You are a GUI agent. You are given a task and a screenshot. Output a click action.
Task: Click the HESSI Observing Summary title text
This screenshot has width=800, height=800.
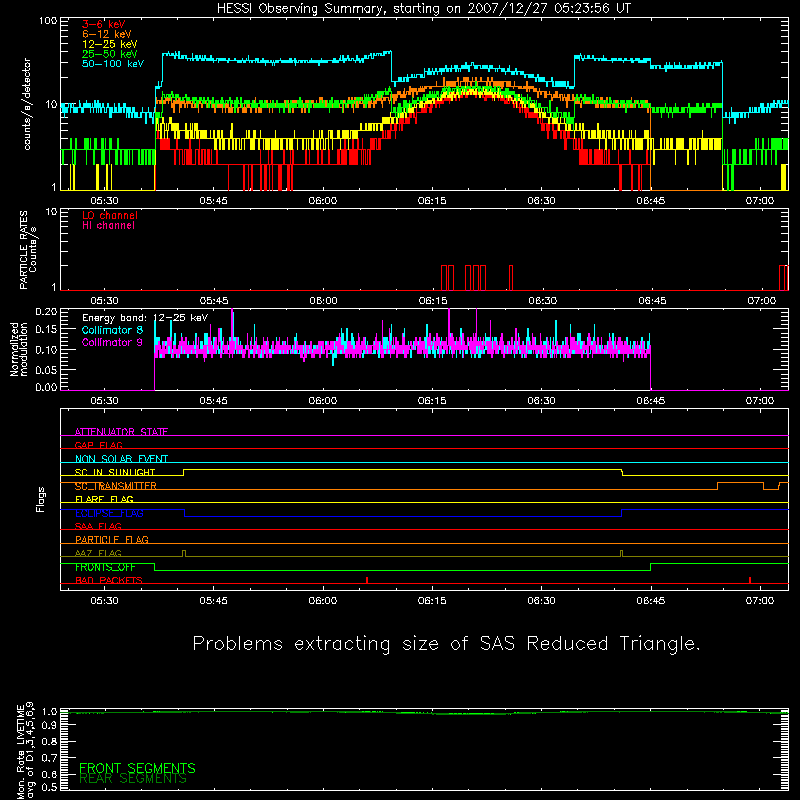pos(424,9)
